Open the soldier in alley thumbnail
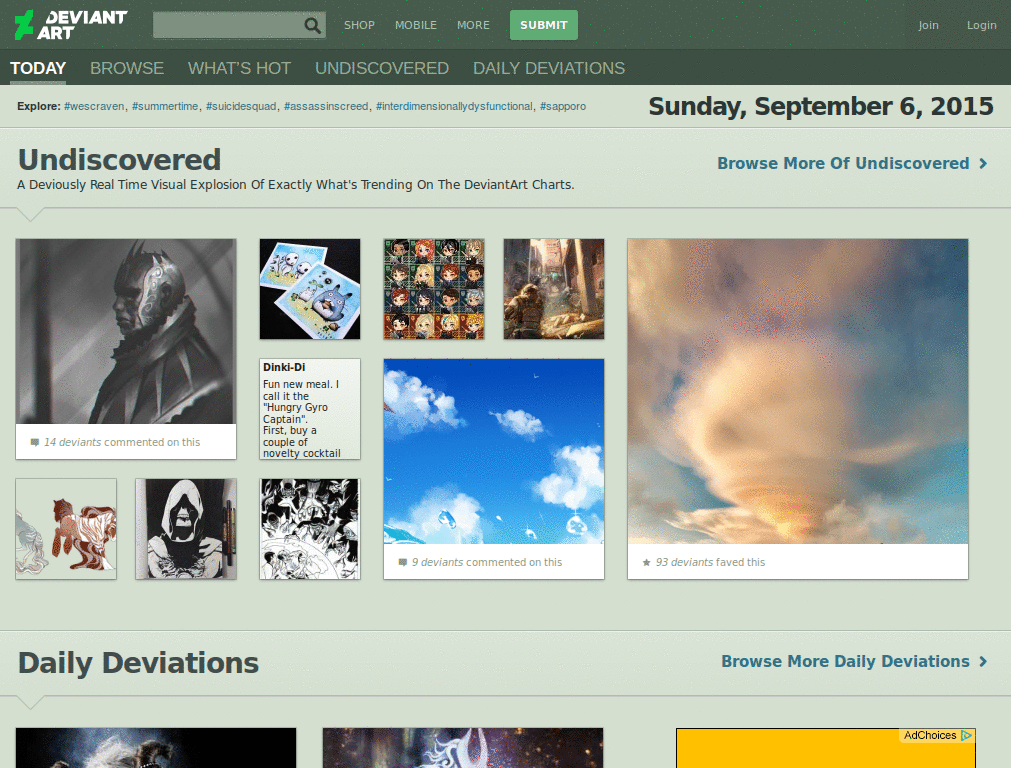 click(554, 289)
